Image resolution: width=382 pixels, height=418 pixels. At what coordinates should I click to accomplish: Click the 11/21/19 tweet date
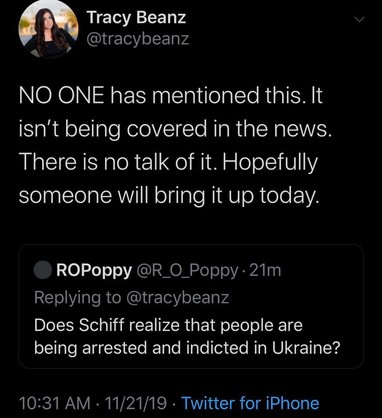pyautogui.click(x=136, y=403)
